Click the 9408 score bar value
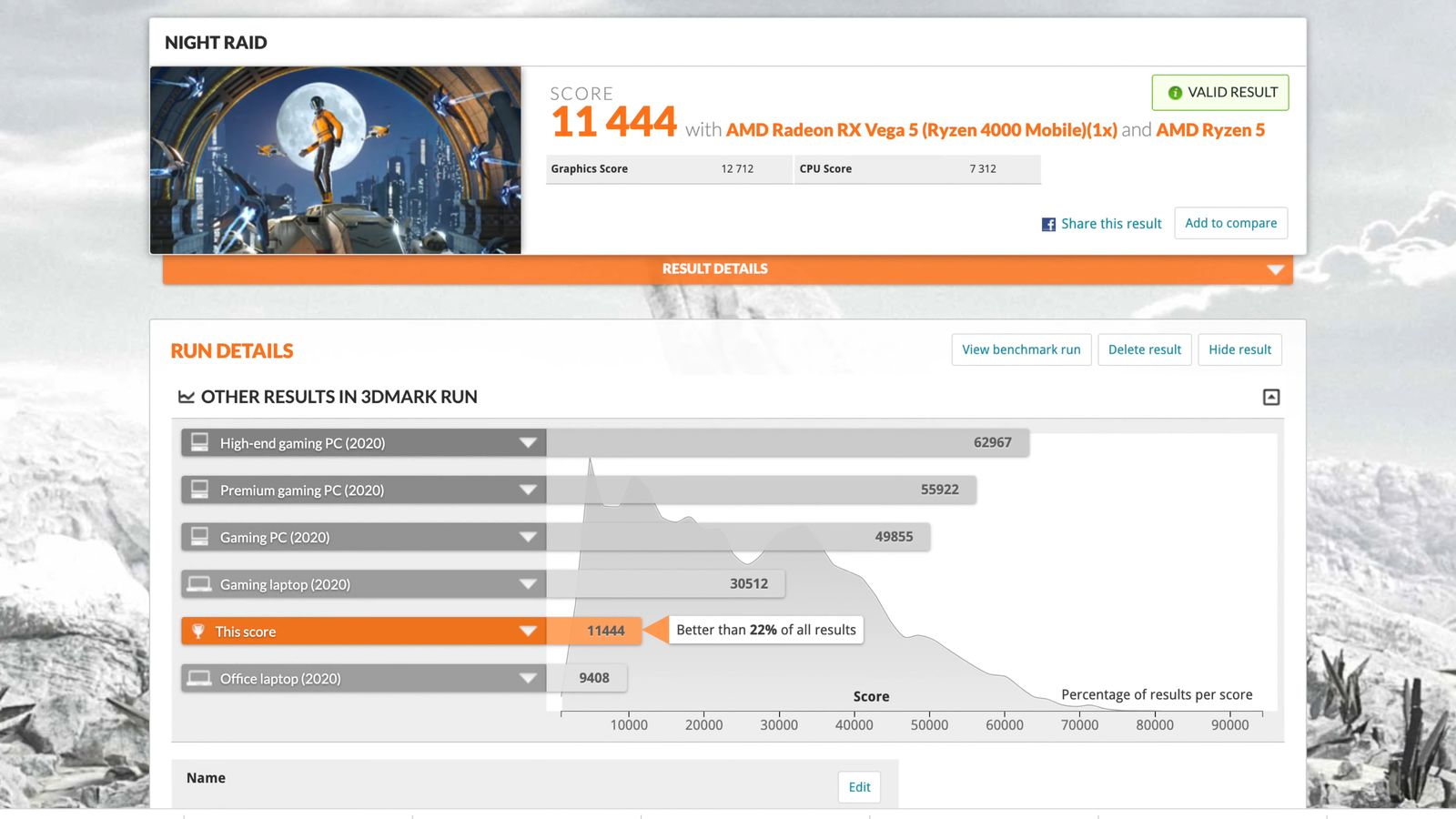The width and height of the screenshot is (1456, 819). 594,678
